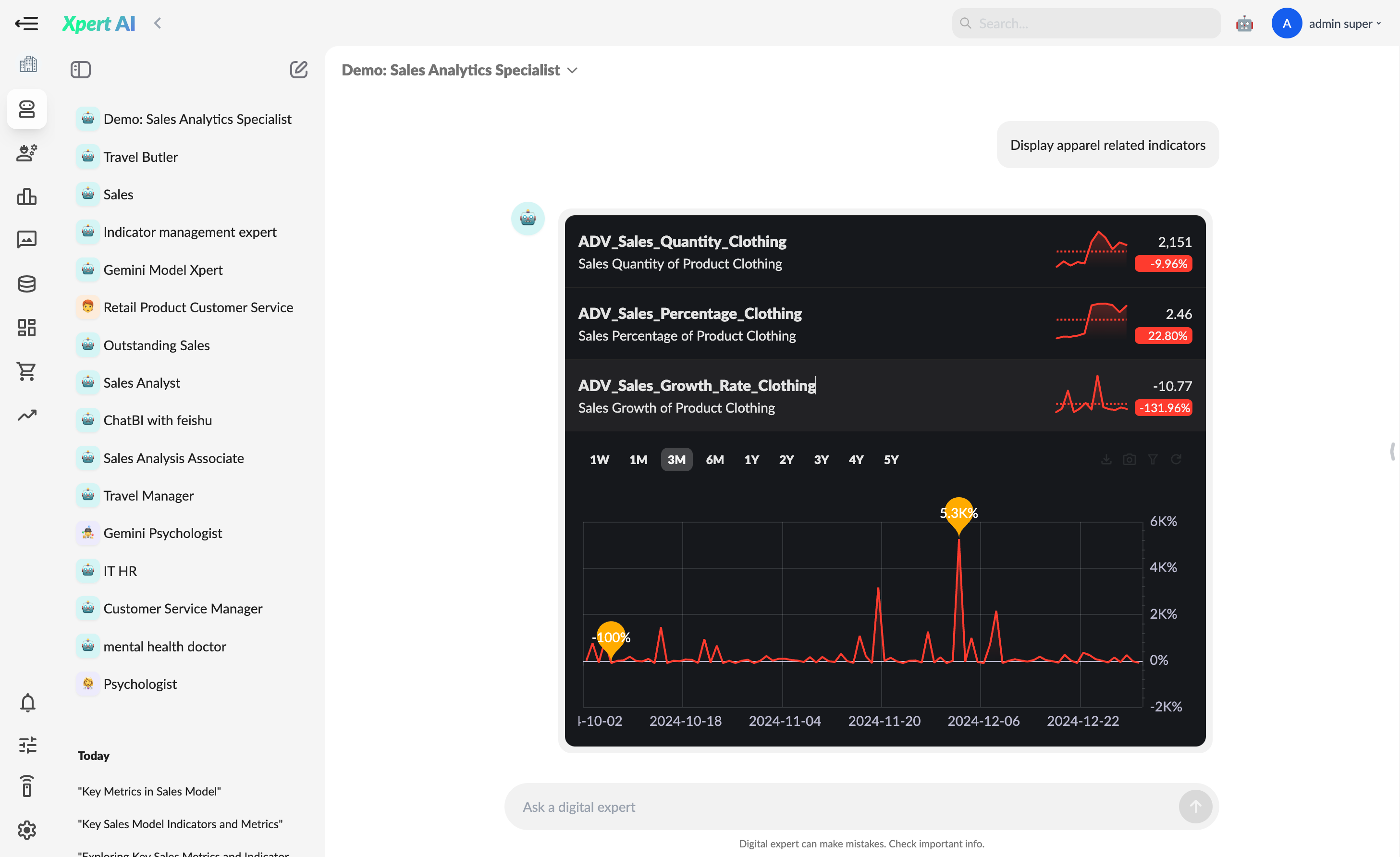
Task: Open the database icon in the left sidebar
Action: tap(27, 283)
